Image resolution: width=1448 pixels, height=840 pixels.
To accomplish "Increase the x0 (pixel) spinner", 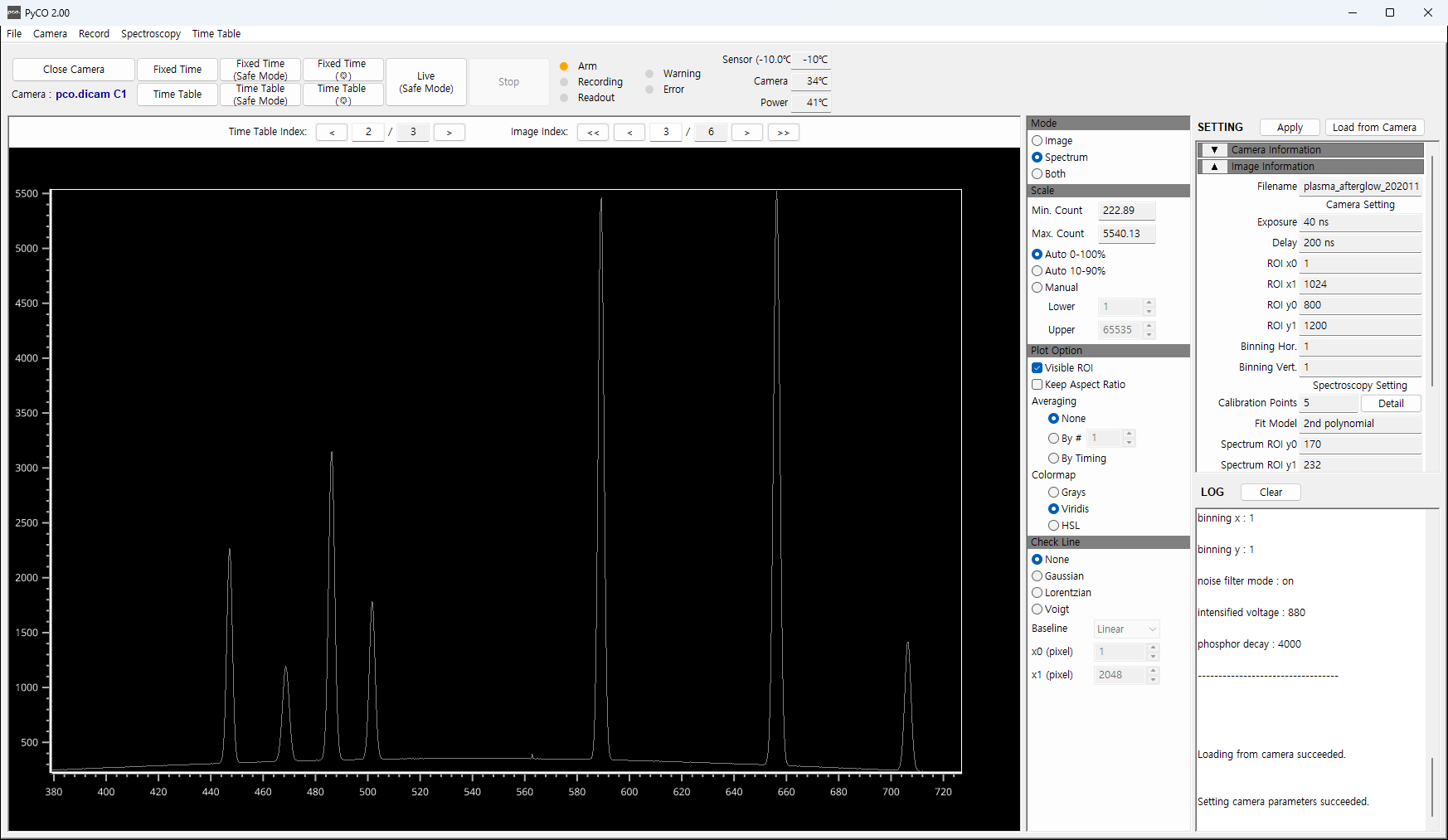I will click(1153, 648).
